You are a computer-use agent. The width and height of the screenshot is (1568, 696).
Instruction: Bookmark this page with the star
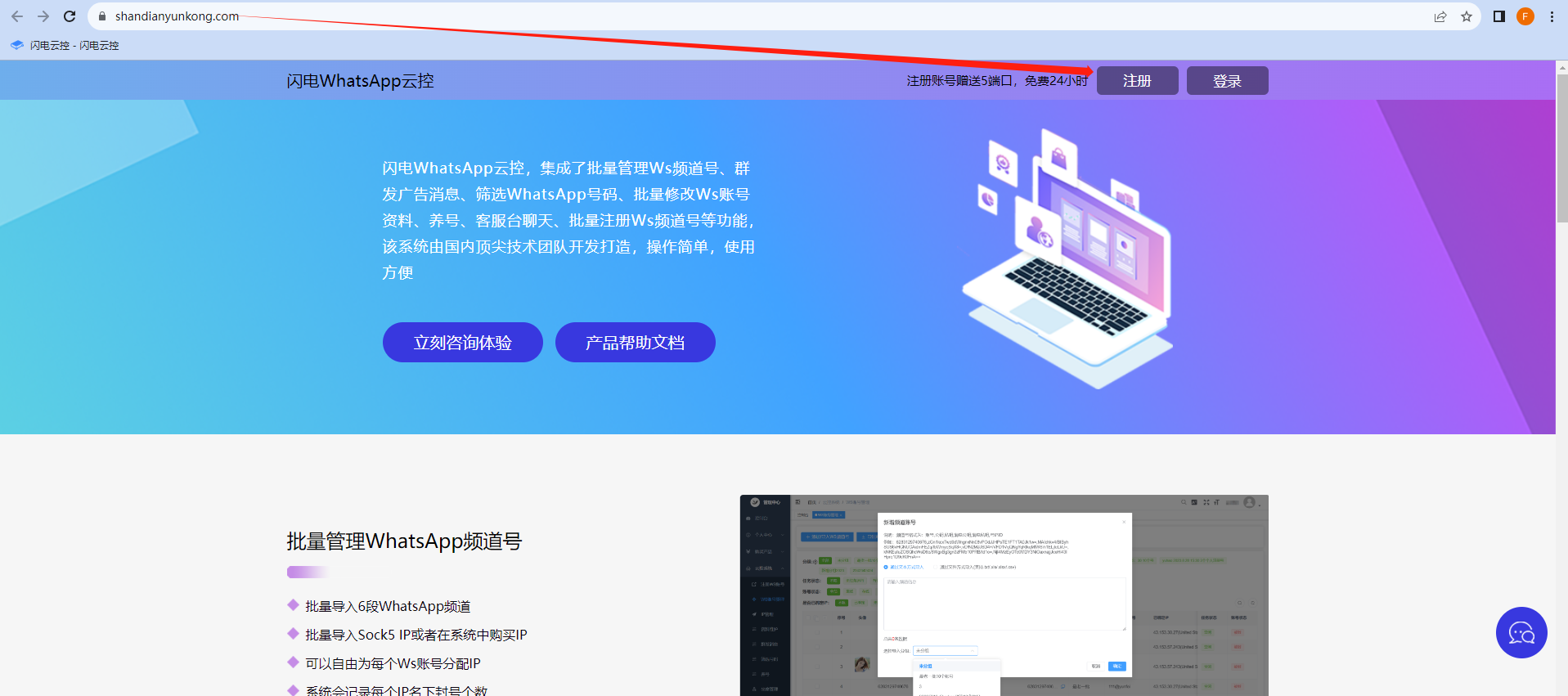tap(1467, 16)
